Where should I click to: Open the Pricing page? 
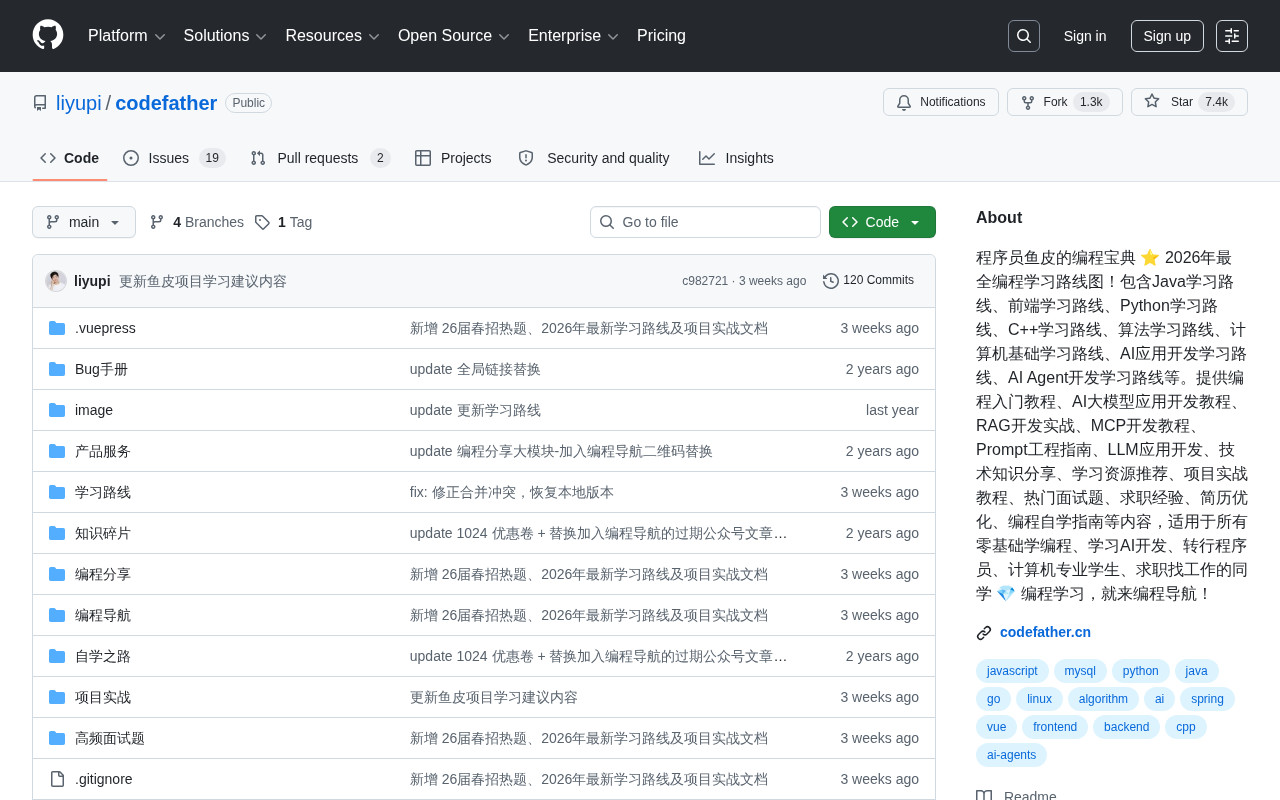(x=661, y=36)
